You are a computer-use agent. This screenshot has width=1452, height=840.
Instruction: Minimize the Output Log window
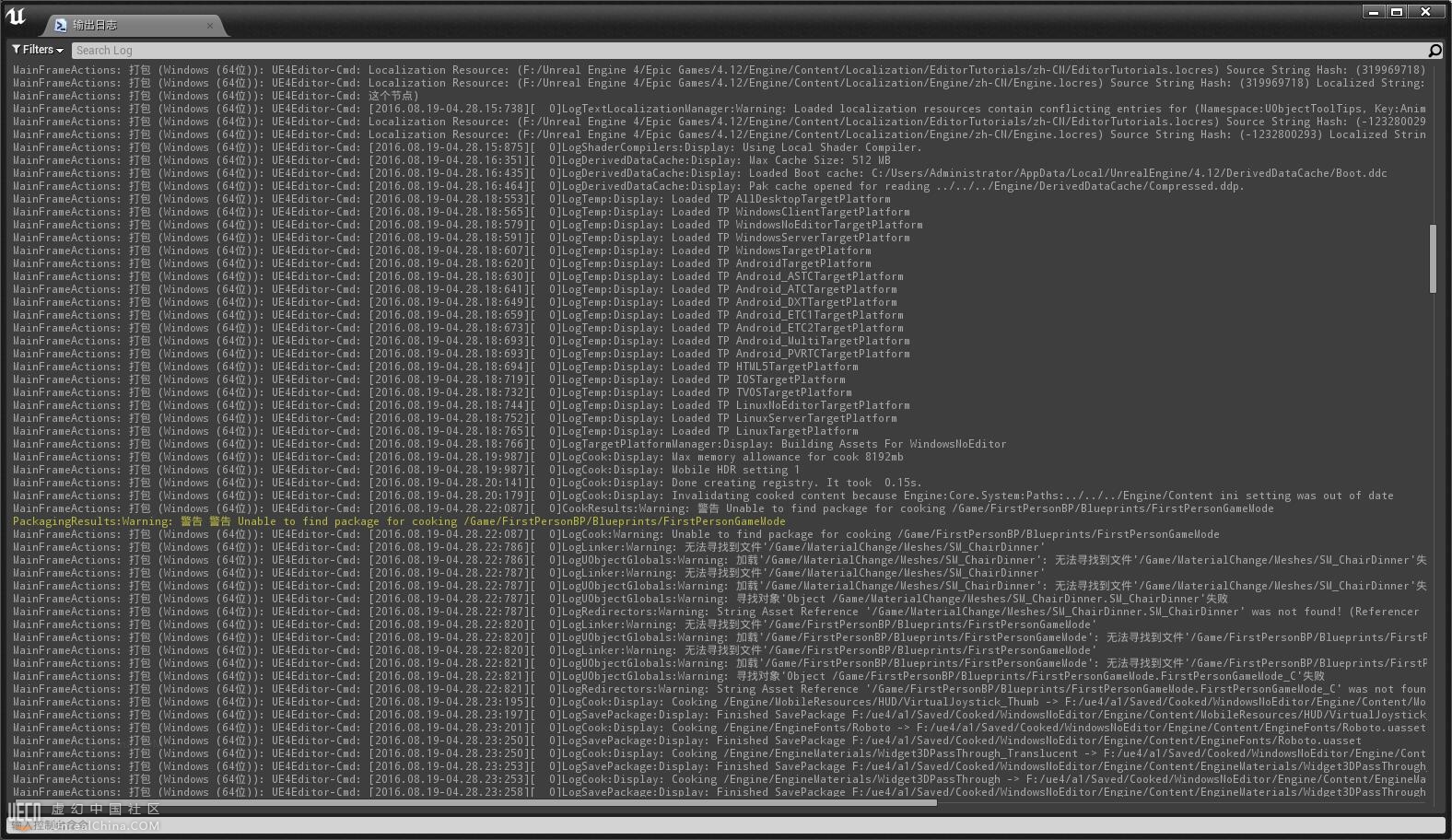(1374, 12)
